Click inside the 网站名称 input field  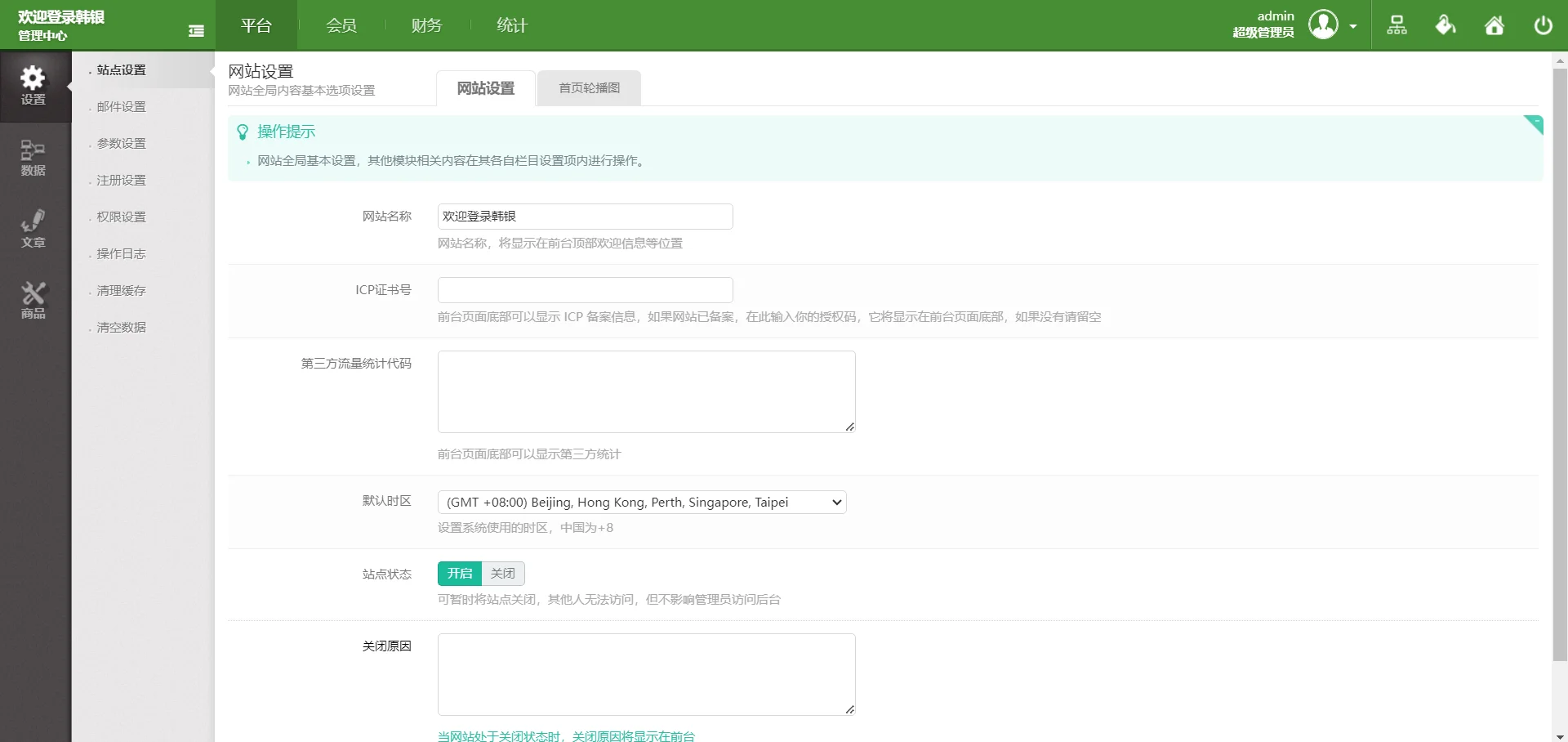point(585,216)
